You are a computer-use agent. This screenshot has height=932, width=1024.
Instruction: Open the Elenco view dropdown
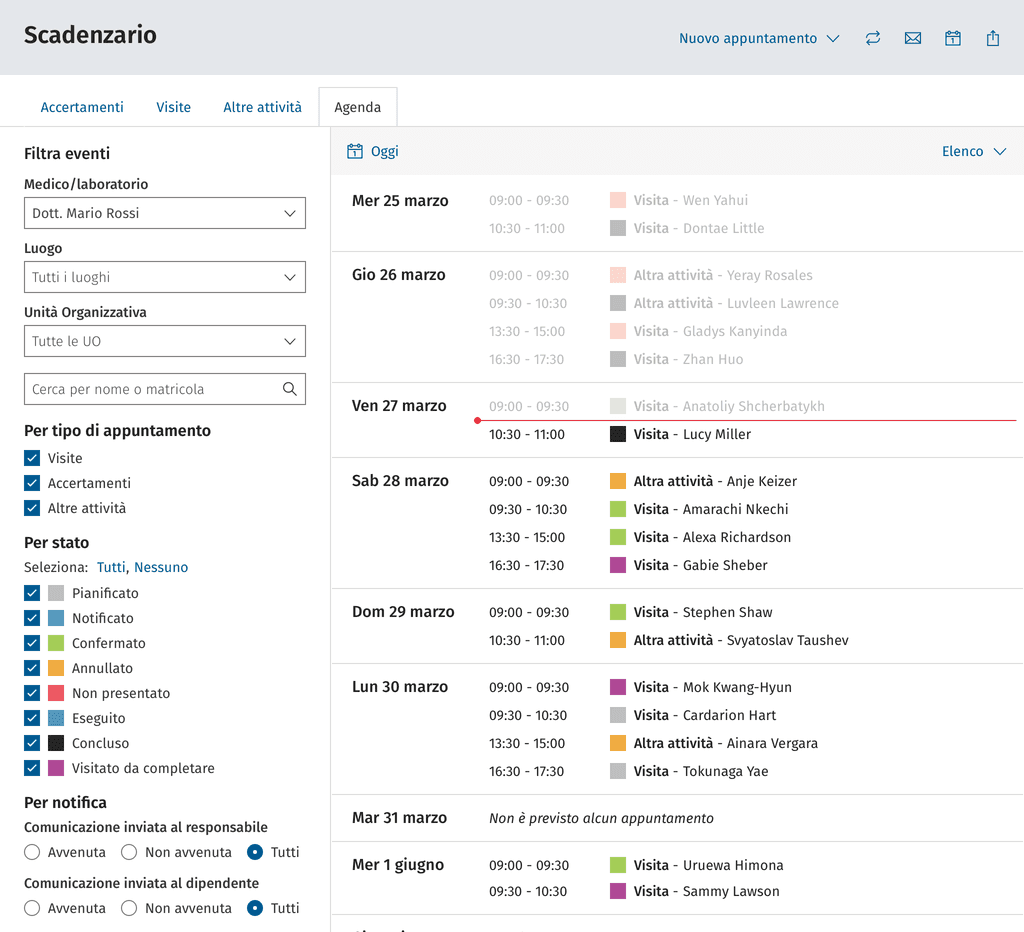point(974,151)
